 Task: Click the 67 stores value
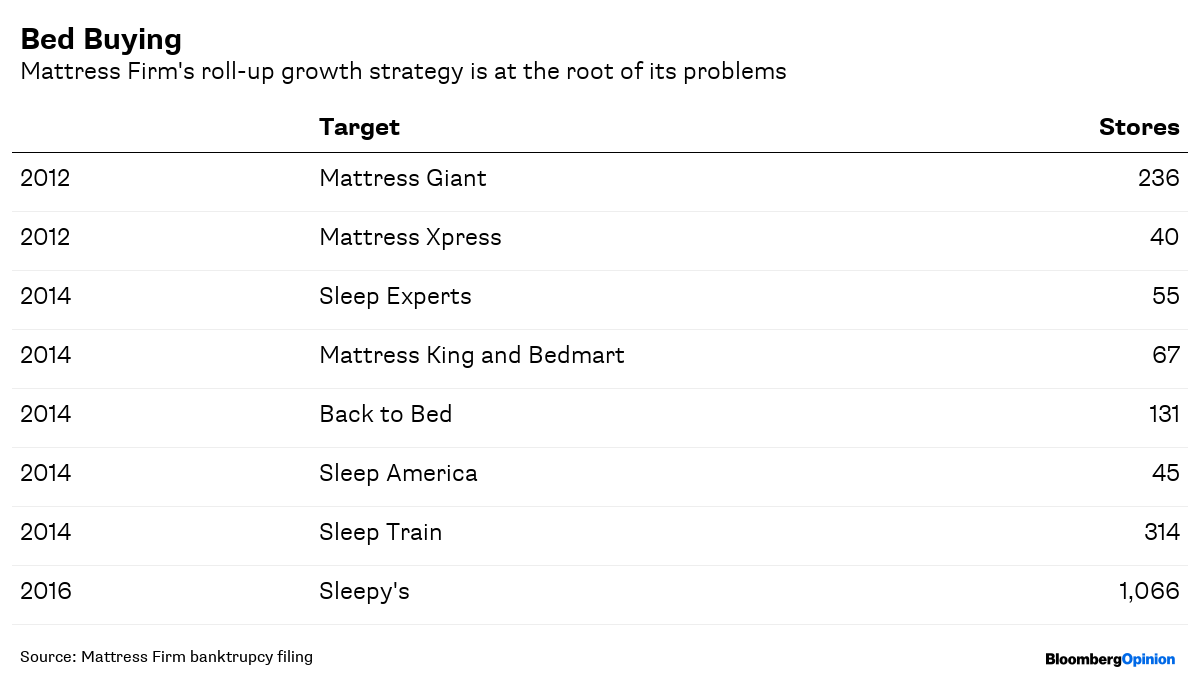click(1166, 355)
